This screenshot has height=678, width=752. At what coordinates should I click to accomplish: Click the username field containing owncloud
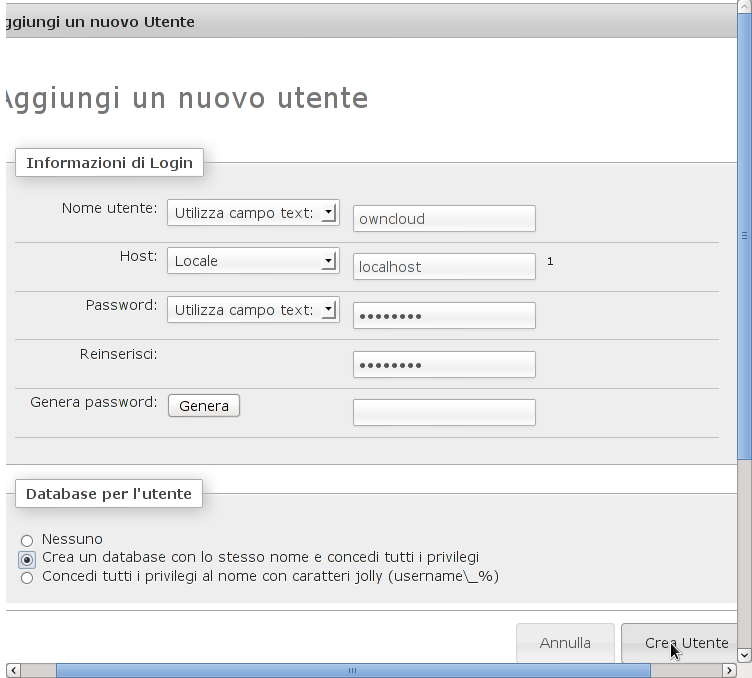point(444,219)
